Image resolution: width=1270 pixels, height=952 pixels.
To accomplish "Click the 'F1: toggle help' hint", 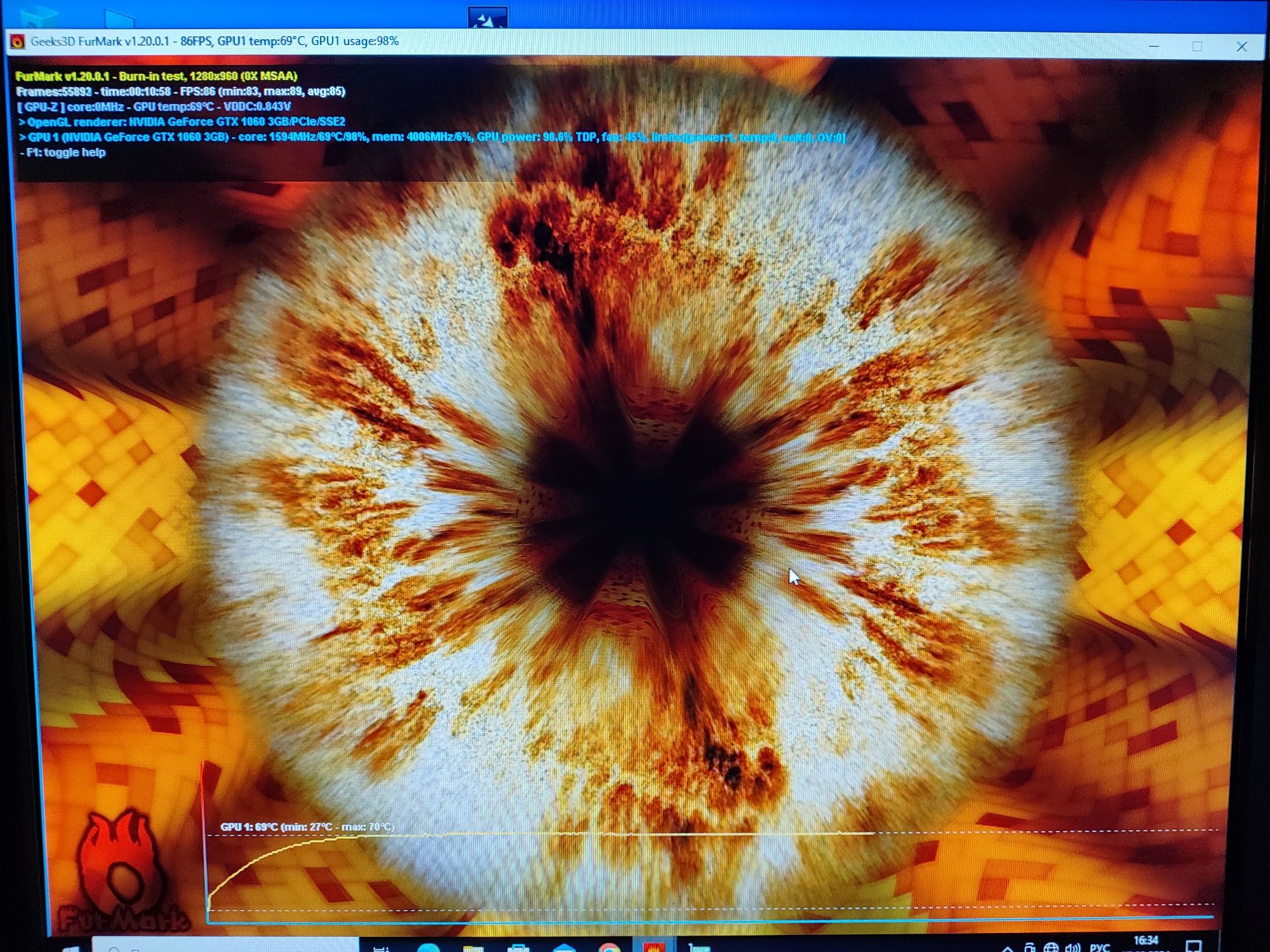I will [x=63, y=152].
